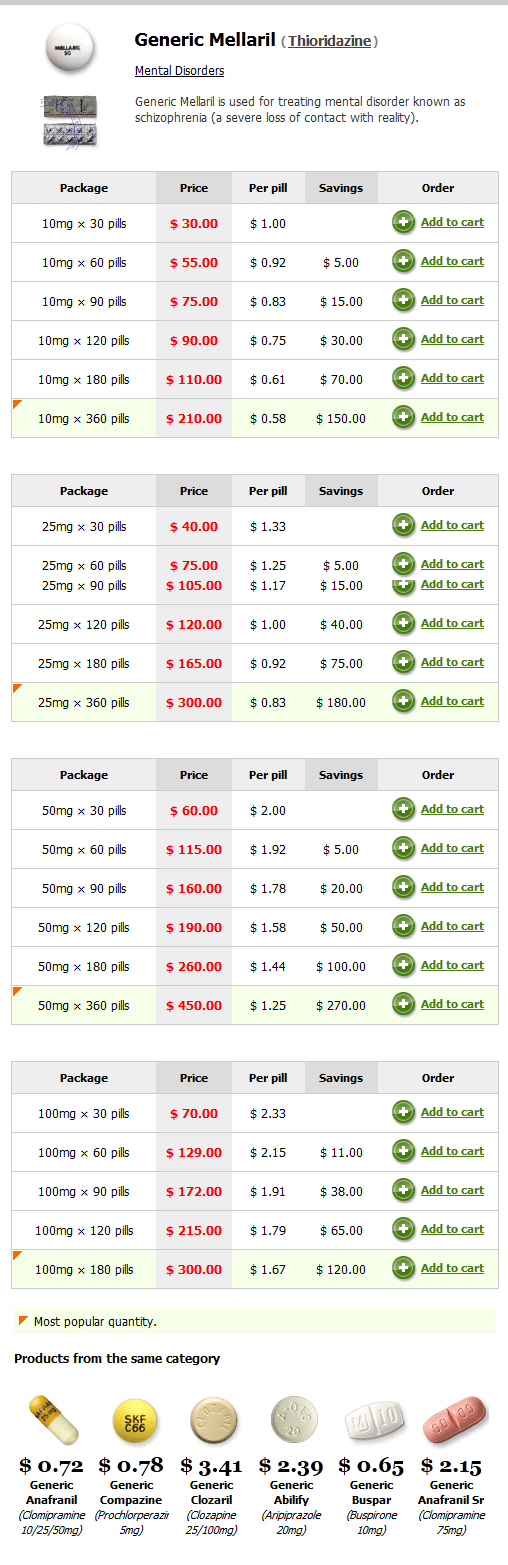Click green plus icon for 10mg × 30 pills
This screenshot has width=508, height=1565.
click(404, 223)
